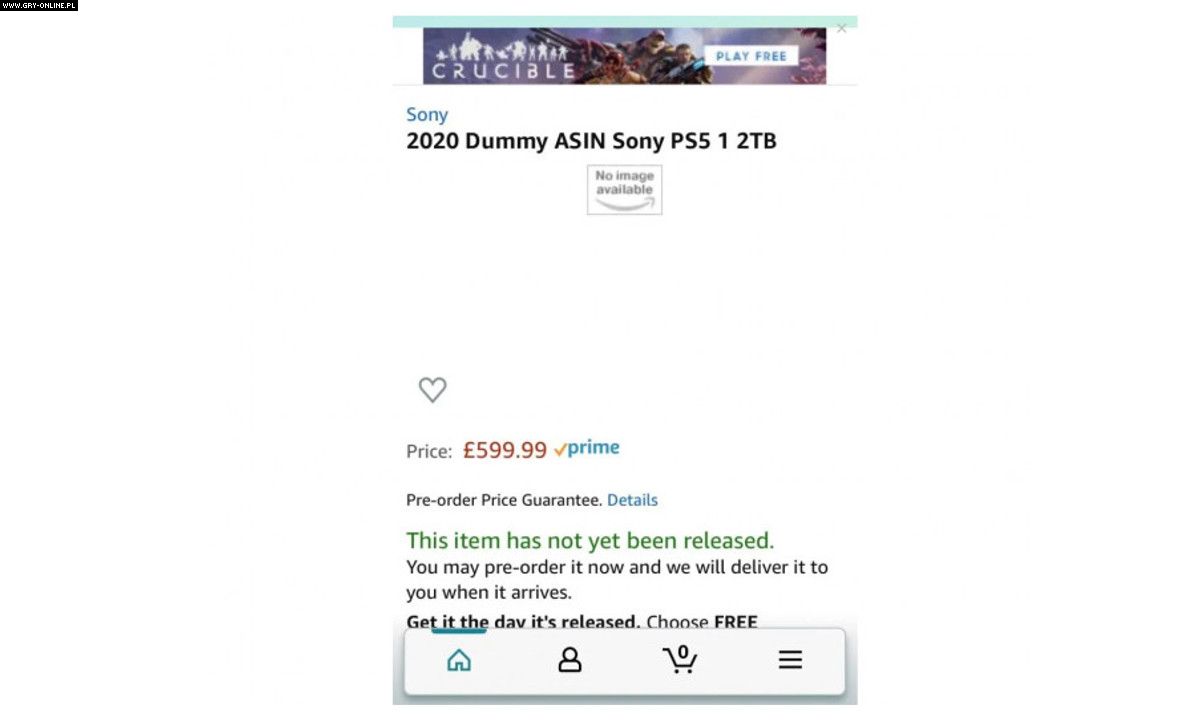Click the PLAY FREE button in ad

(x=751, y=56)
